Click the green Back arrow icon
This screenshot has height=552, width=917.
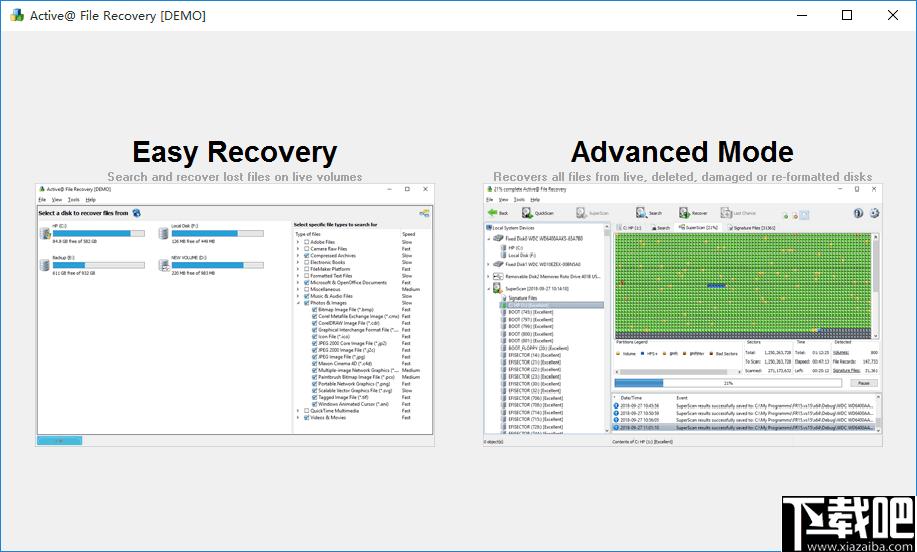(493, 213)
